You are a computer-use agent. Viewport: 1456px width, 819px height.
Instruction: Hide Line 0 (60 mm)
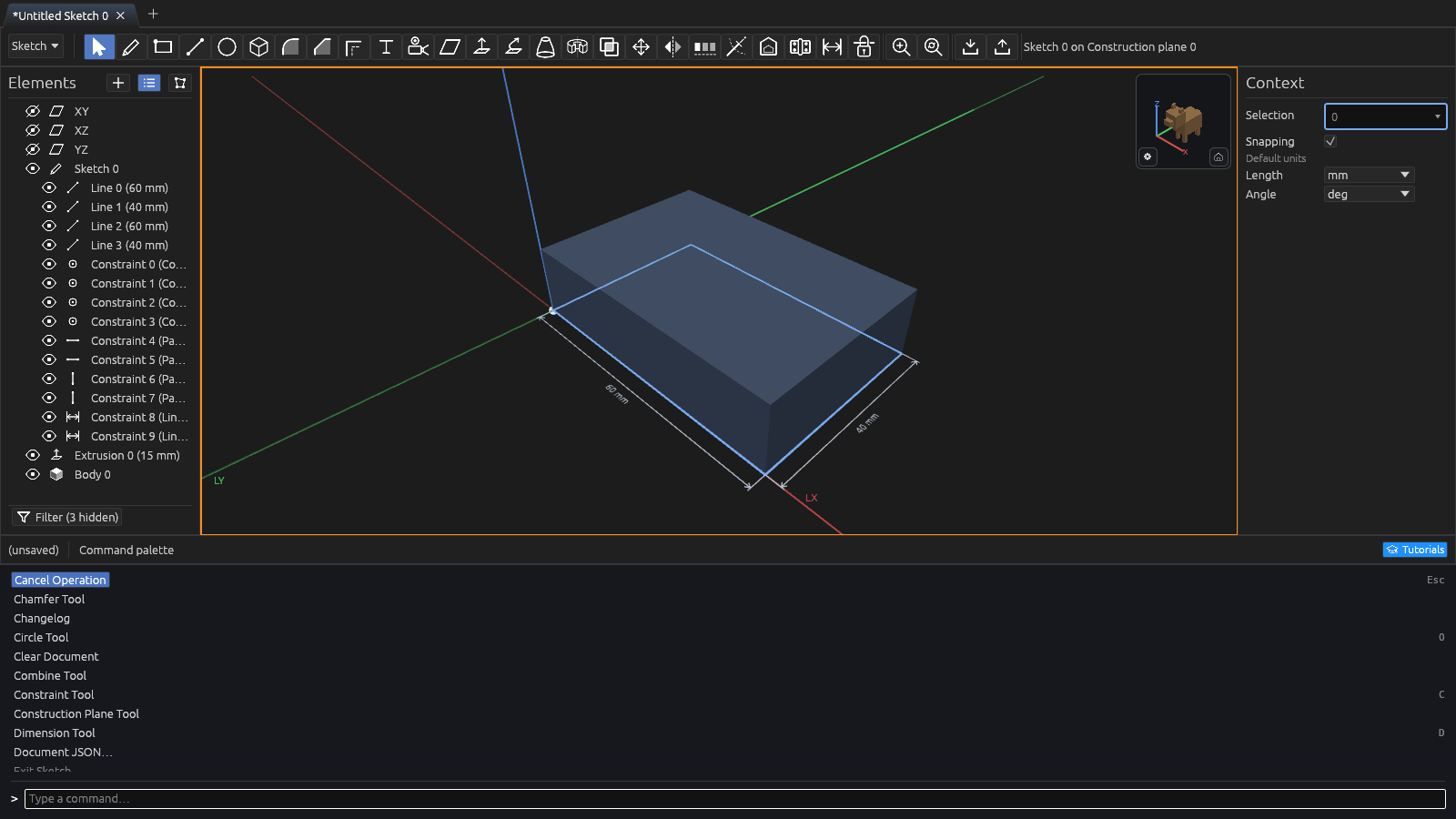coord(49,187)
